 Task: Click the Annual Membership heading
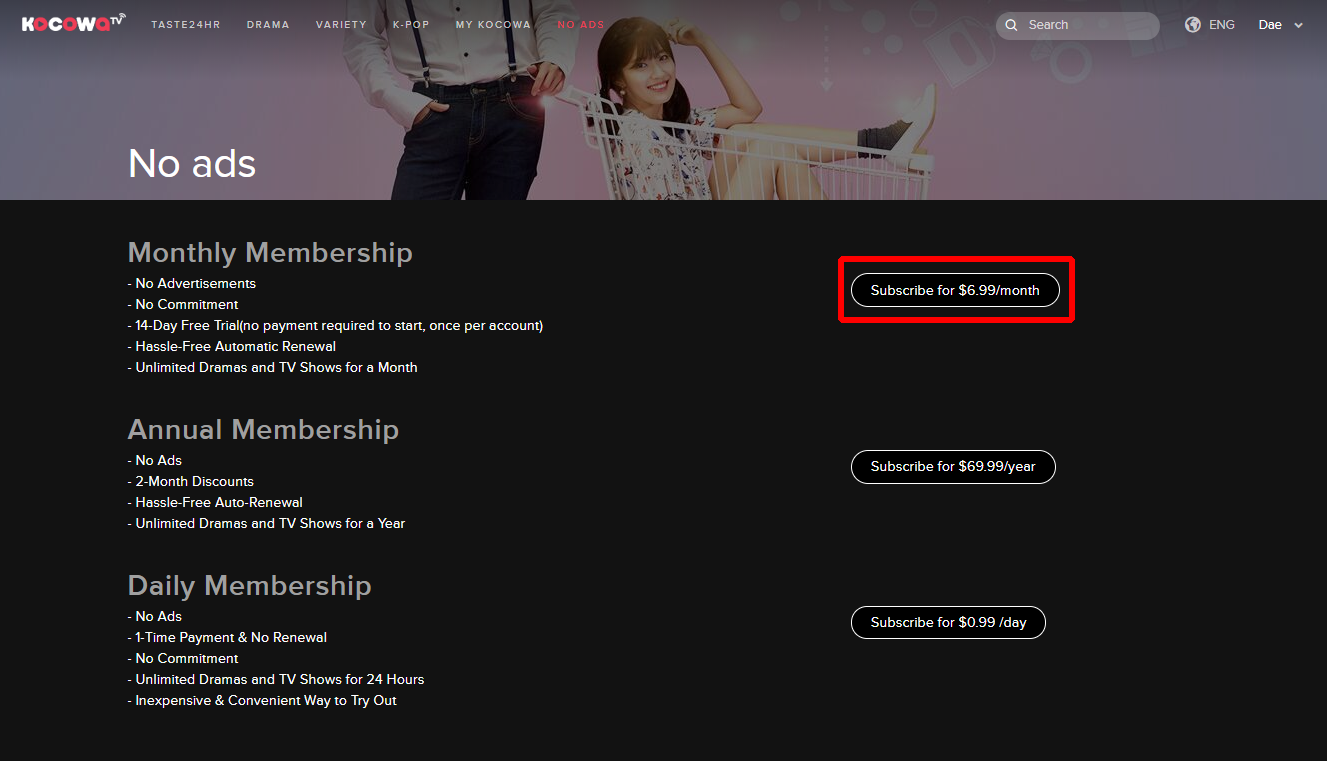point(263,429)
